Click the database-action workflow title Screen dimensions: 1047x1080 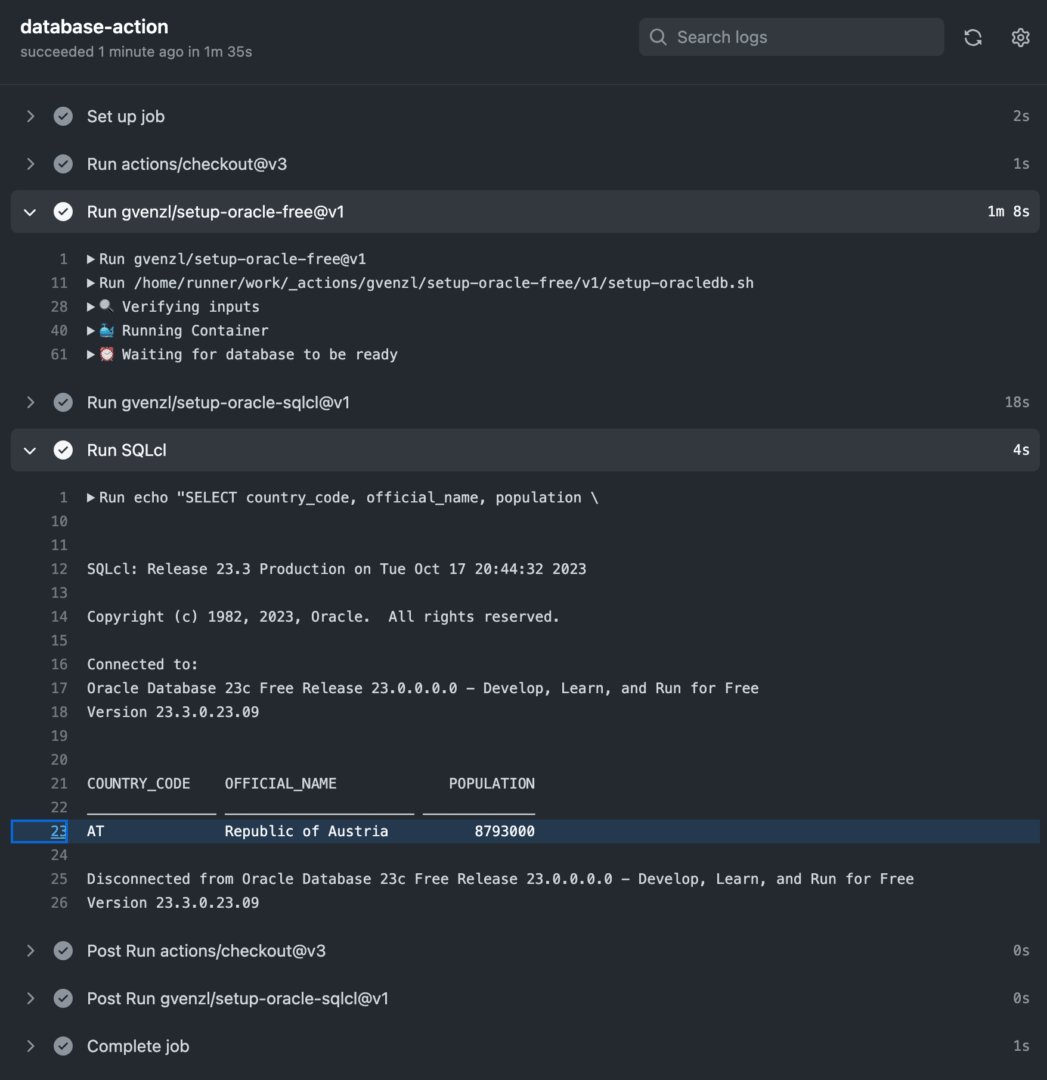coord(94,27)
